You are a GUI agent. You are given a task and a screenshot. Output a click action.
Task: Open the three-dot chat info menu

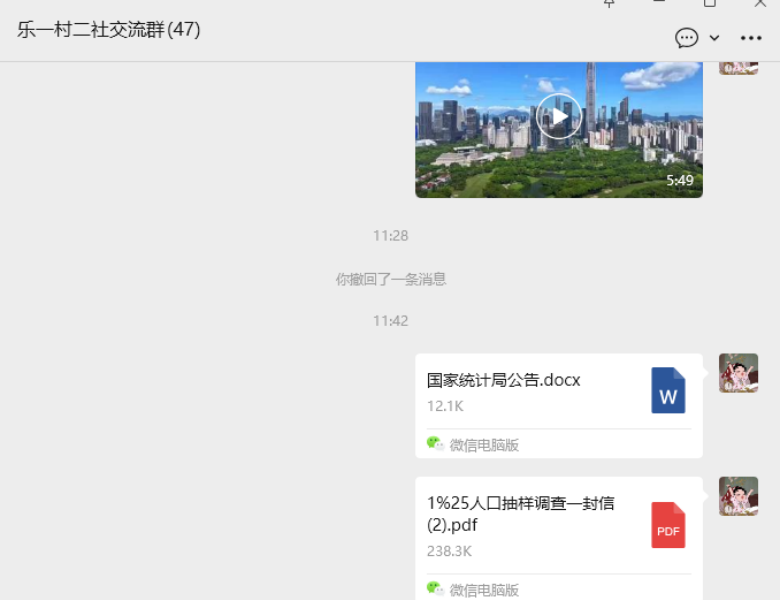[751, 38]
